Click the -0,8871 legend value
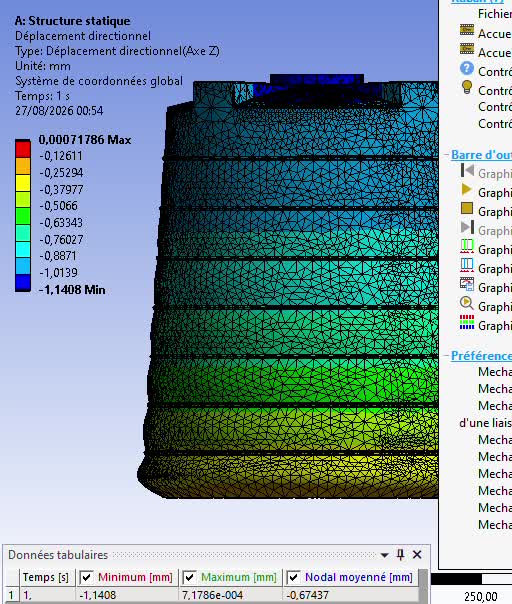Screen dimensions: 512x604 58,256
